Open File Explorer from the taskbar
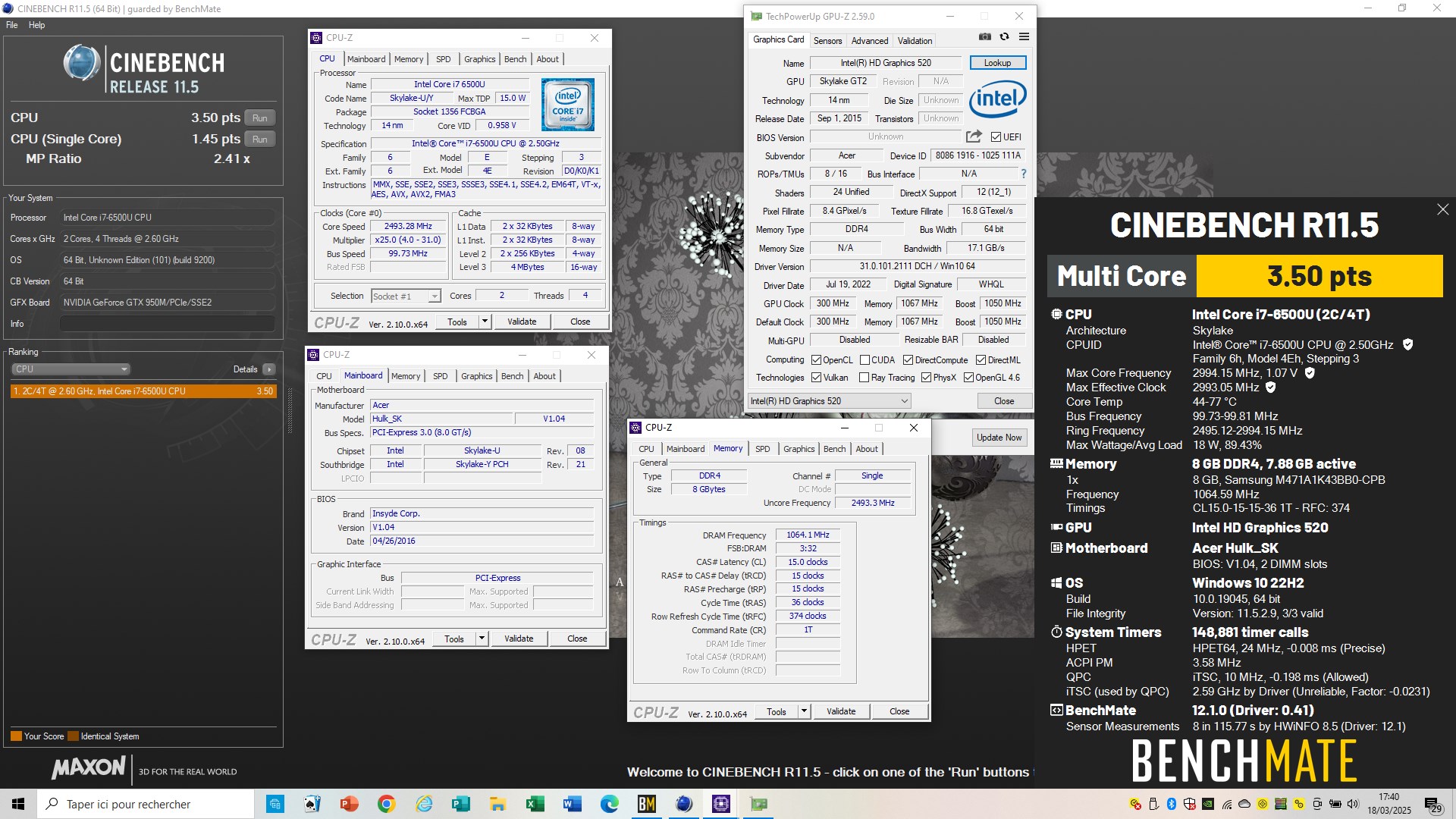1456x819 pixels. coord(497,804)
